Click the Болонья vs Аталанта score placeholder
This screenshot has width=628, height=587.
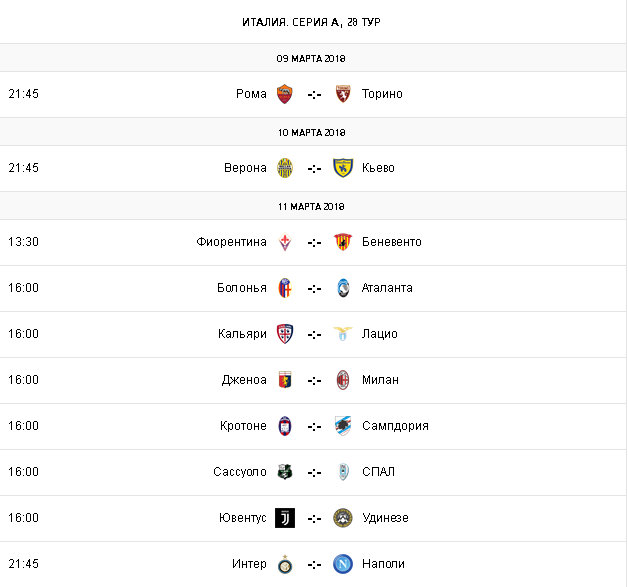pos(314,288)
